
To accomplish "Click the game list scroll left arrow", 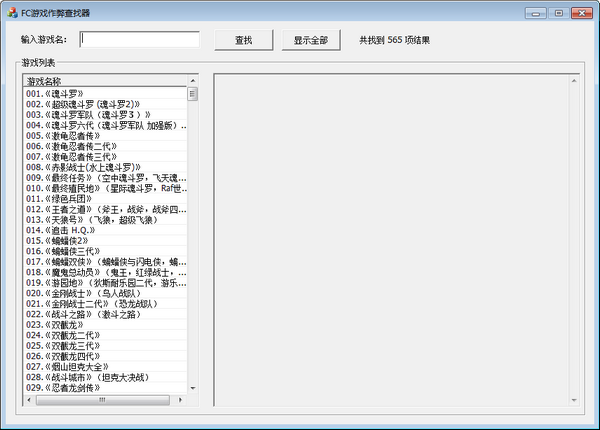I will pos(29,400).
